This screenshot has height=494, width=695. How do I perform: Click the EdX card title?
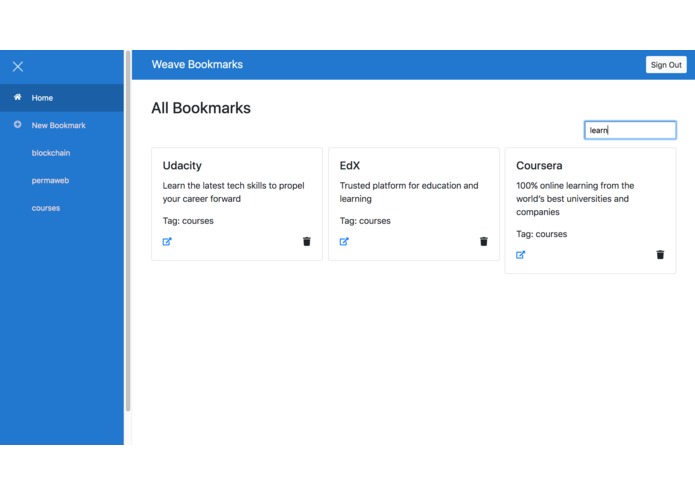350,166
